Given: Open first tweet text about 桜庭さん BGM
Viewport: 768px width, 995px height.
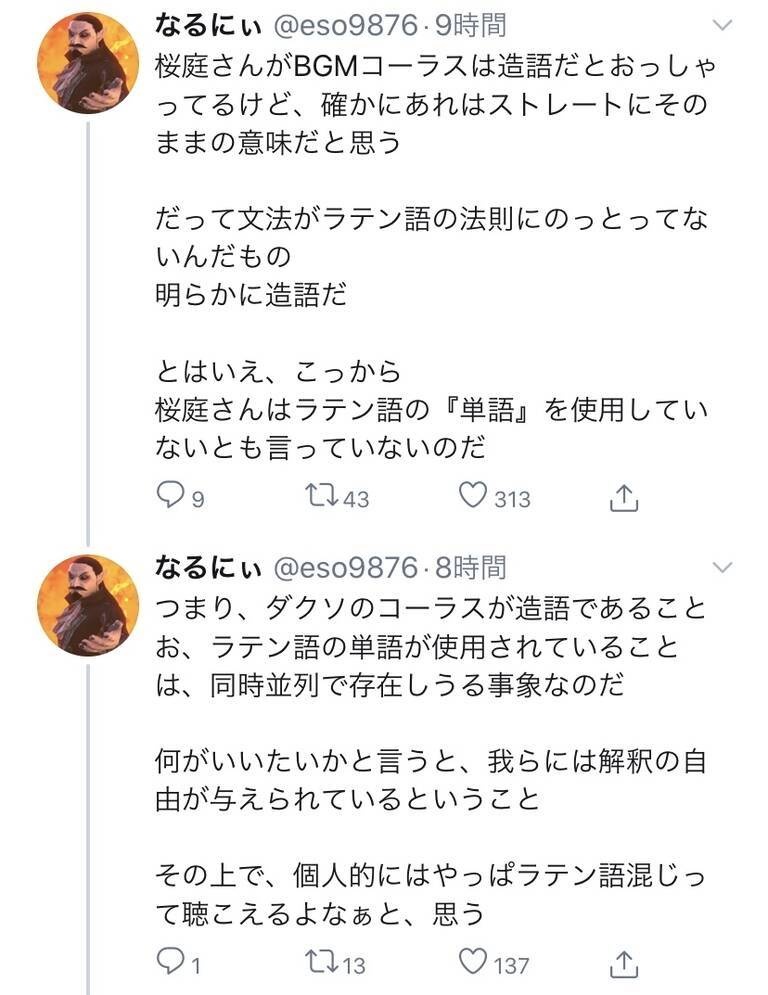Looking at the screenshot, I should click(430, 105).
